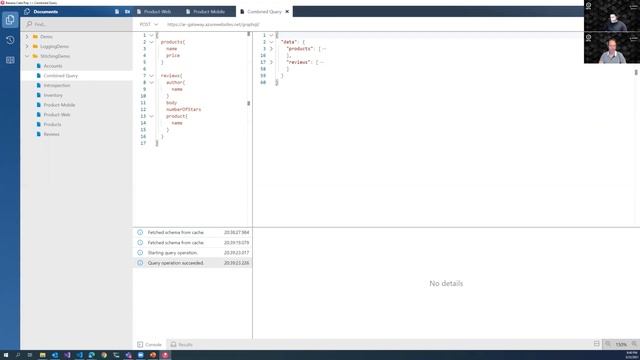Click the lower participant's video thumbnail
The image size is (640, 360).
coord(612,48)
